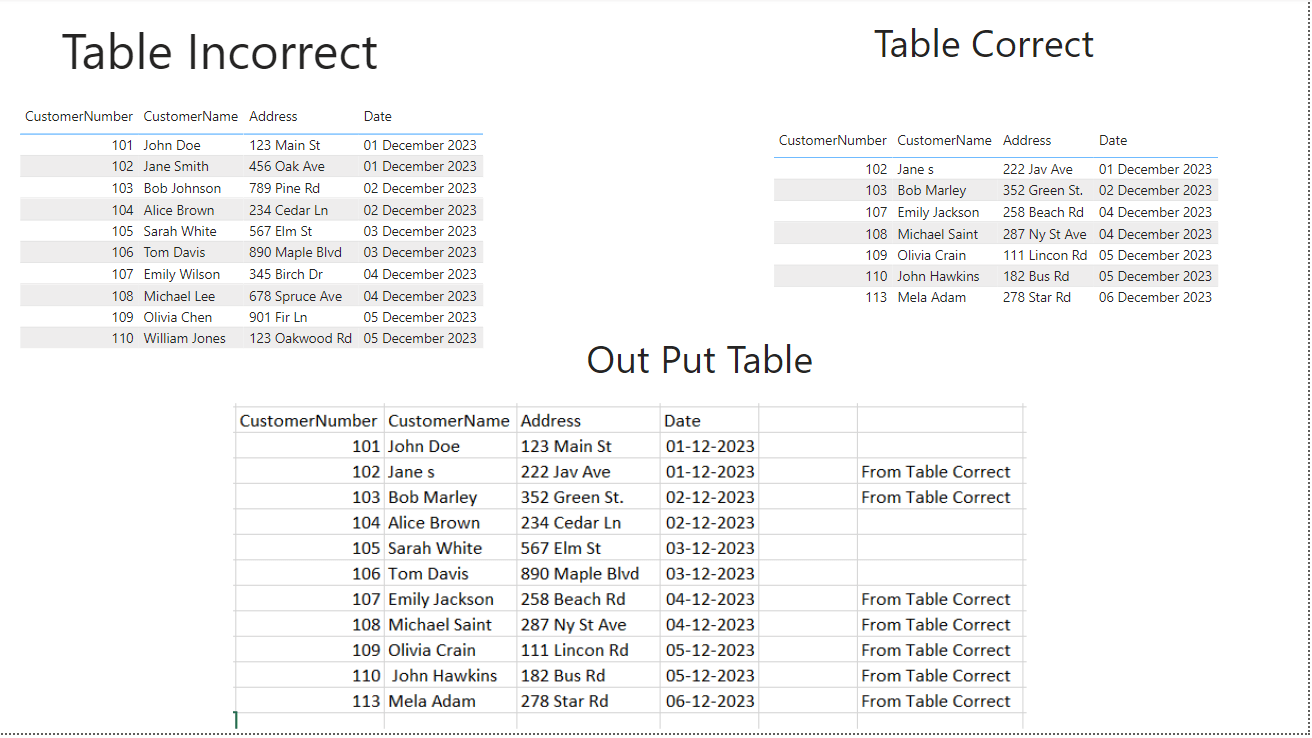This screenshot has height=738, width=1312.
Task: Select Olivia Chen's 05 December 2023 date
Action: pyautogui.click(x=420, y=316)
